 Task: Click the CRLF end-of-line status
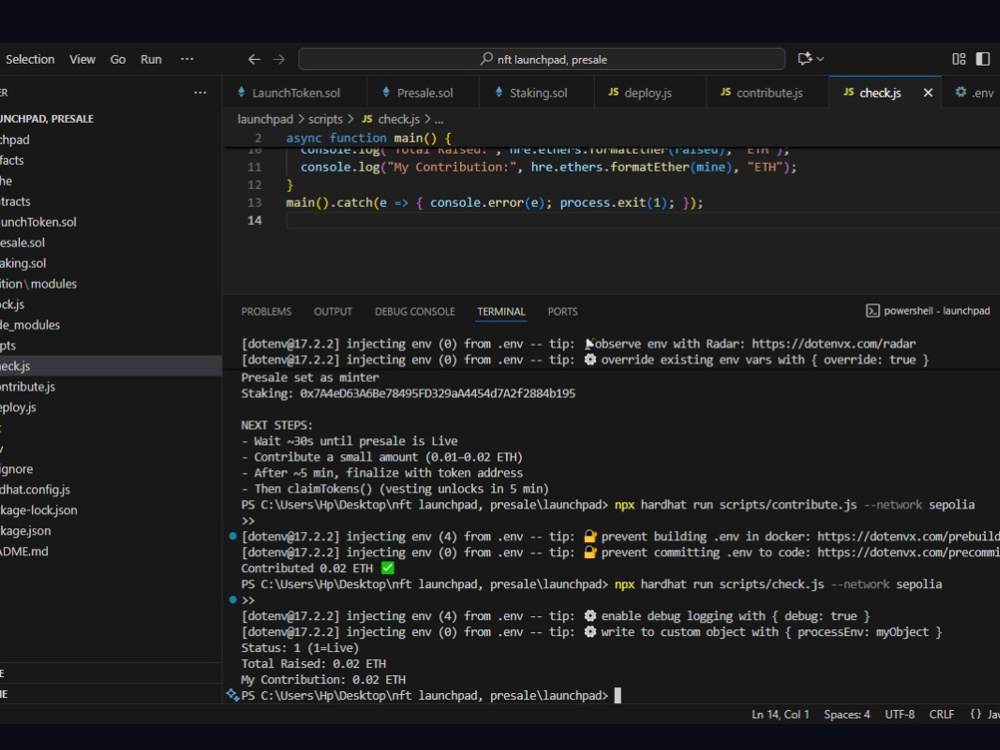pos(941,714)
